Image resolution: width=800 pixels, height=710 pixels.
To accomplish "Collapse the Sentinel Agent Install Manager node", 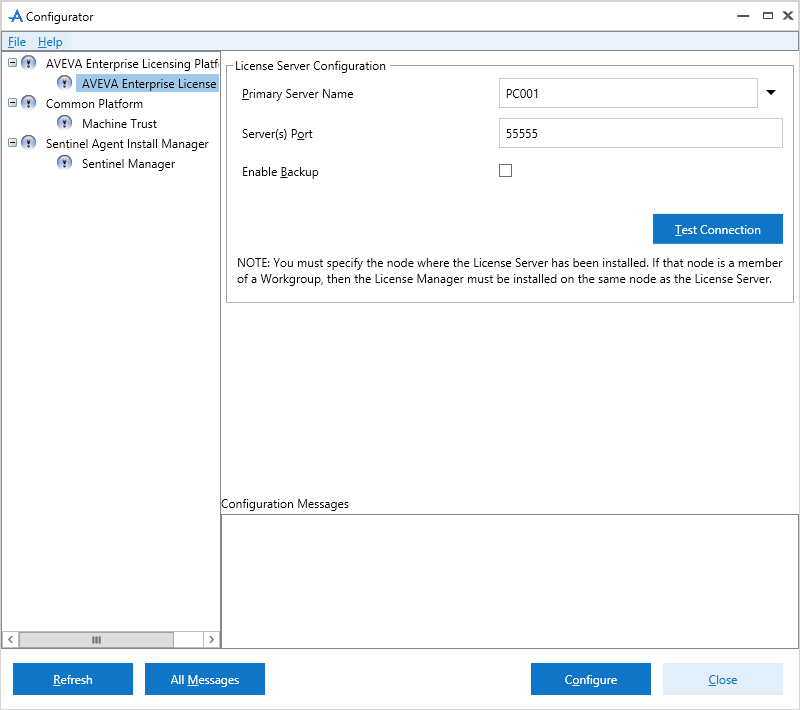I will pos(13,142).
